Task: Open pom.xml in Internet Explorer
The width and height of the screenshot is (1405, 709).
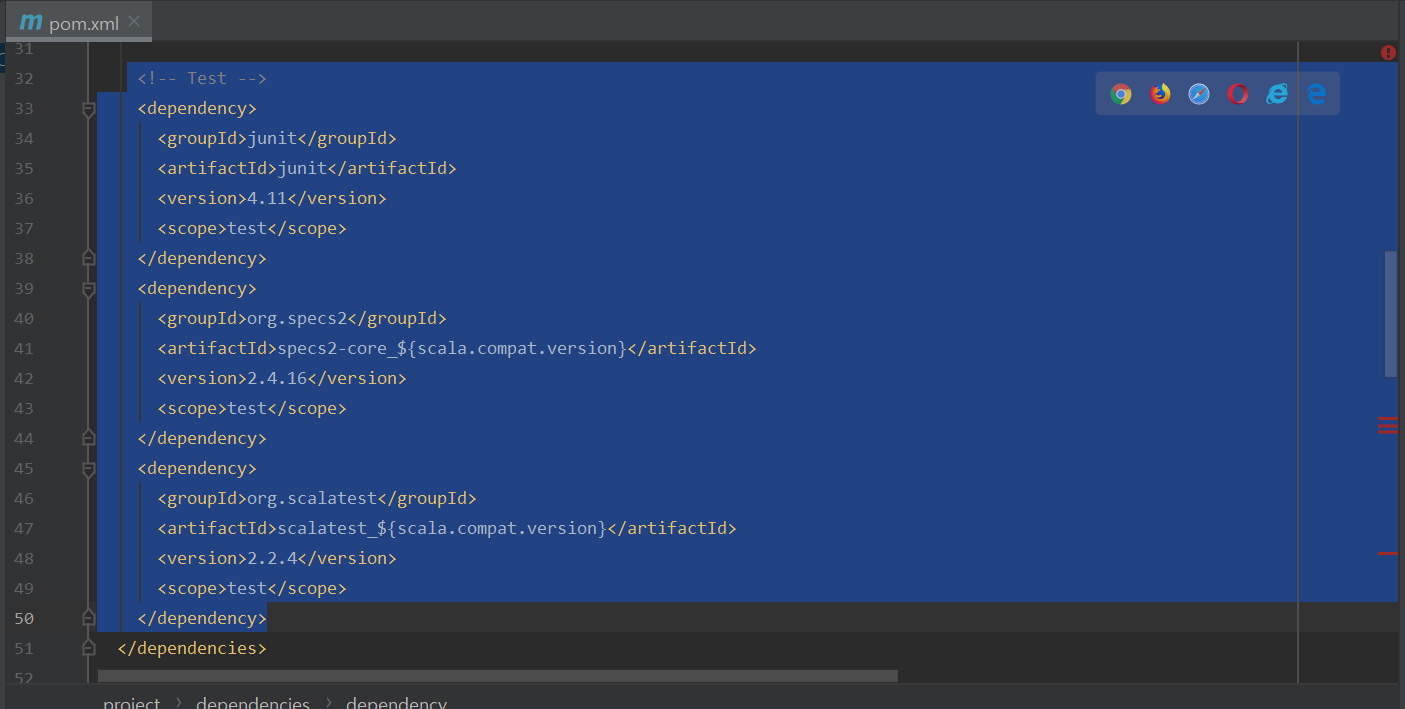Action: point(1277,94)
